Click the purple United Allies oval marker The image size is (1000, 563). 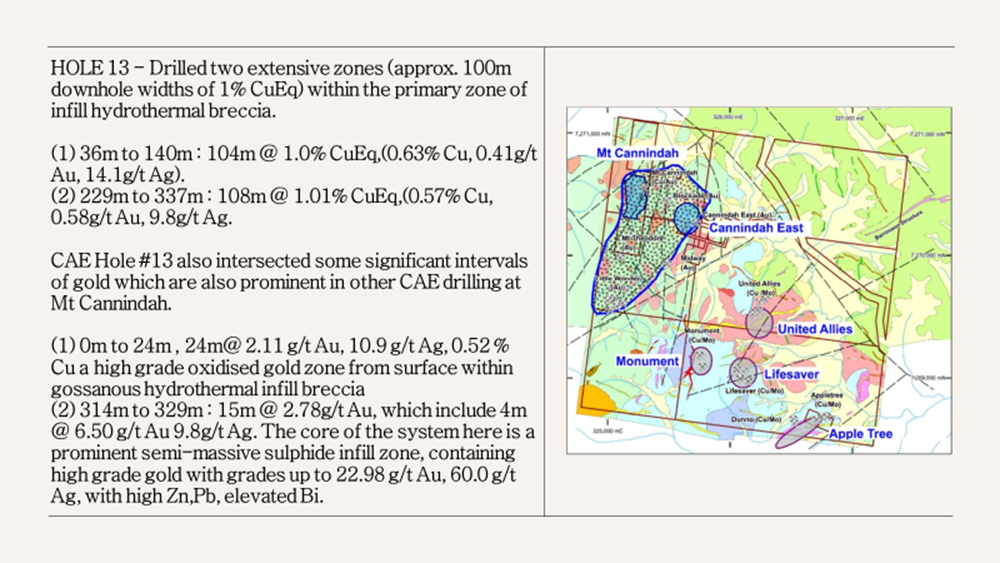(x=759, y=322)
